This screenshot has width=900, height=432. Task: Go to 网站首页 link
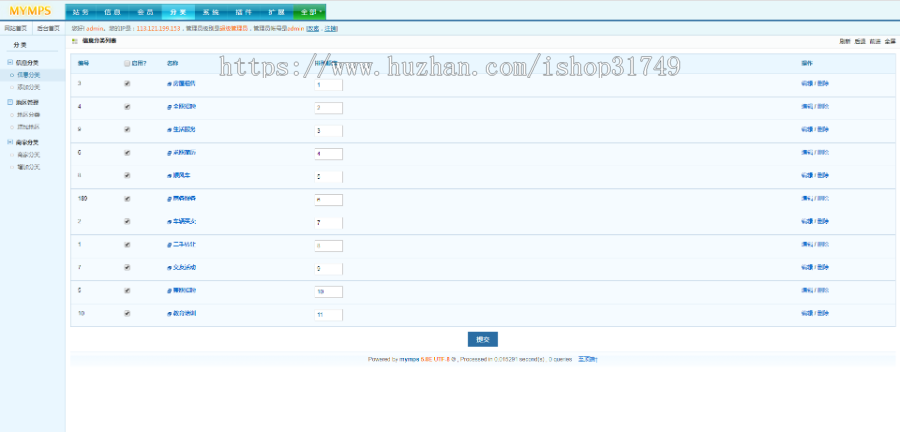click(x=15, y=28)
